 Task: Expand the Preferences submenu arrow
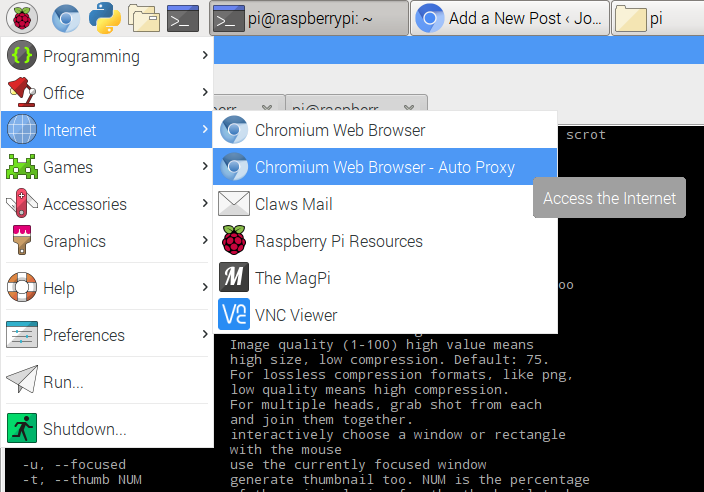[x=205, y=334]
